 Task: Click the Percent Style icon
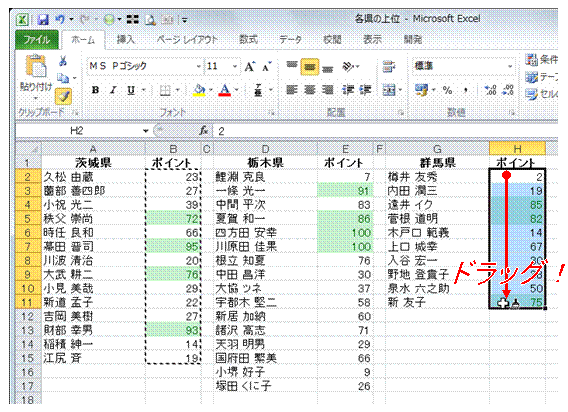[x=448, y=90]
